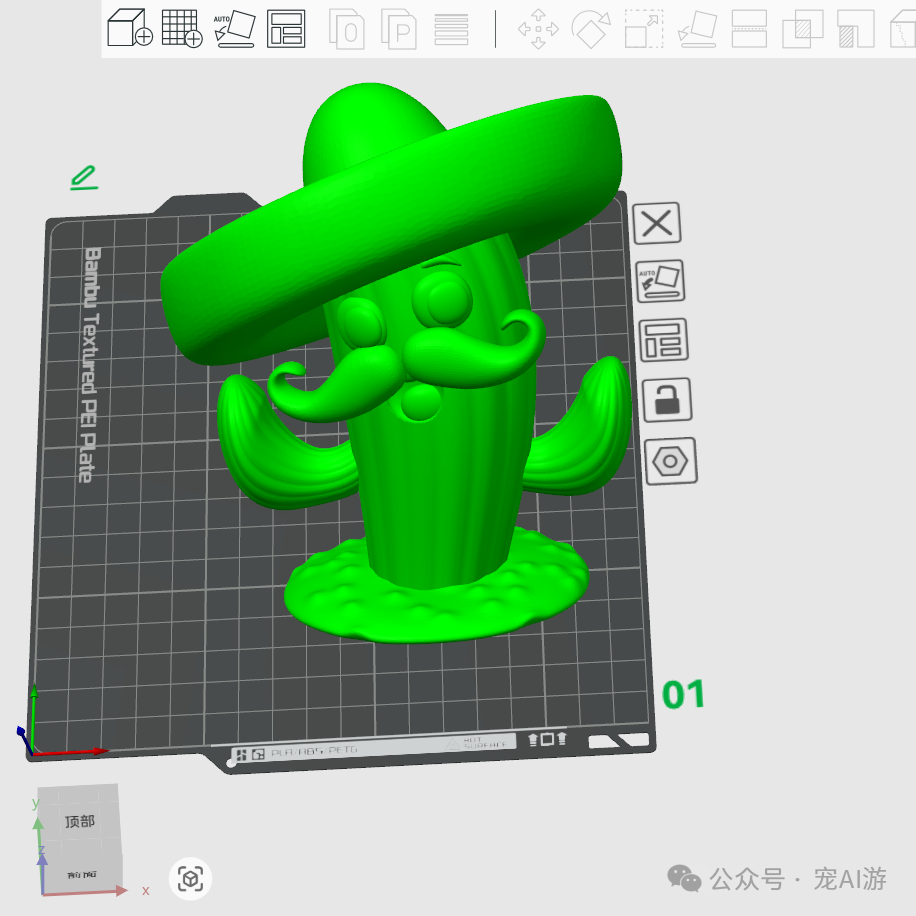Select the 顶部 face of view cube

click(x=79, y=822)
